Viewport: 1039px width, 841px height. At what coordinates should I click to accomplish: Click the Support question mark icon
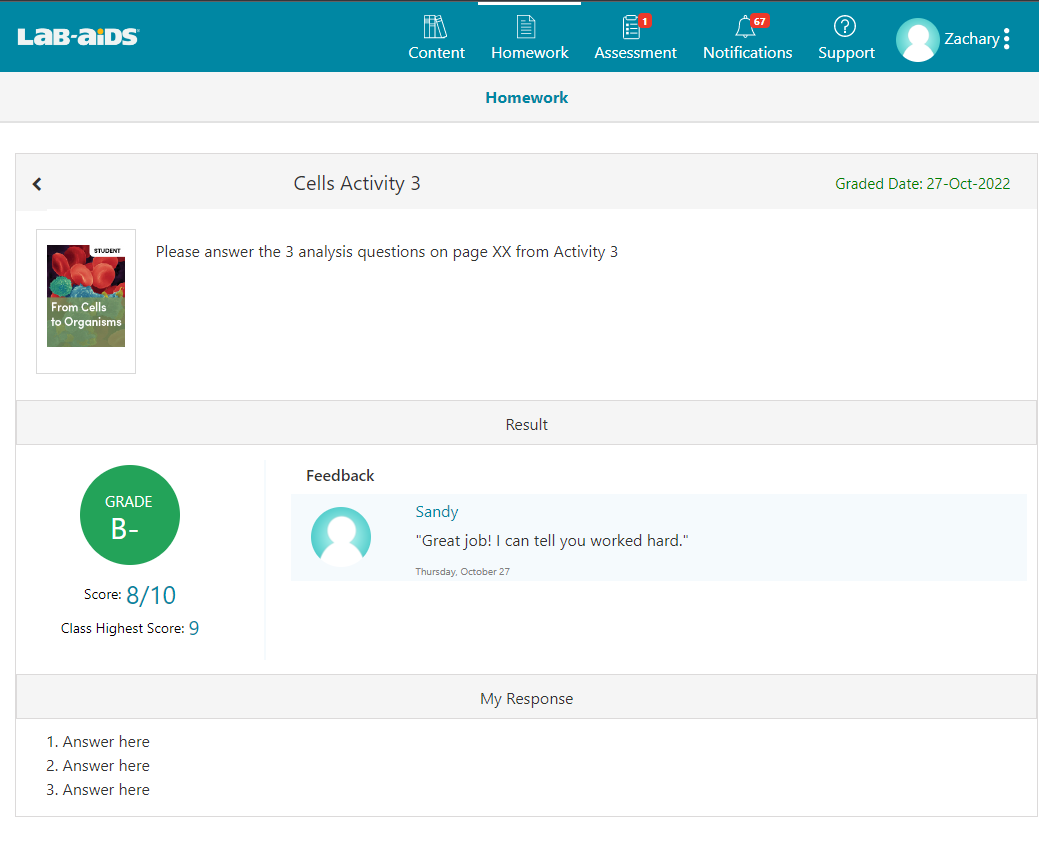pyautogui.click(x=845, y=27)
